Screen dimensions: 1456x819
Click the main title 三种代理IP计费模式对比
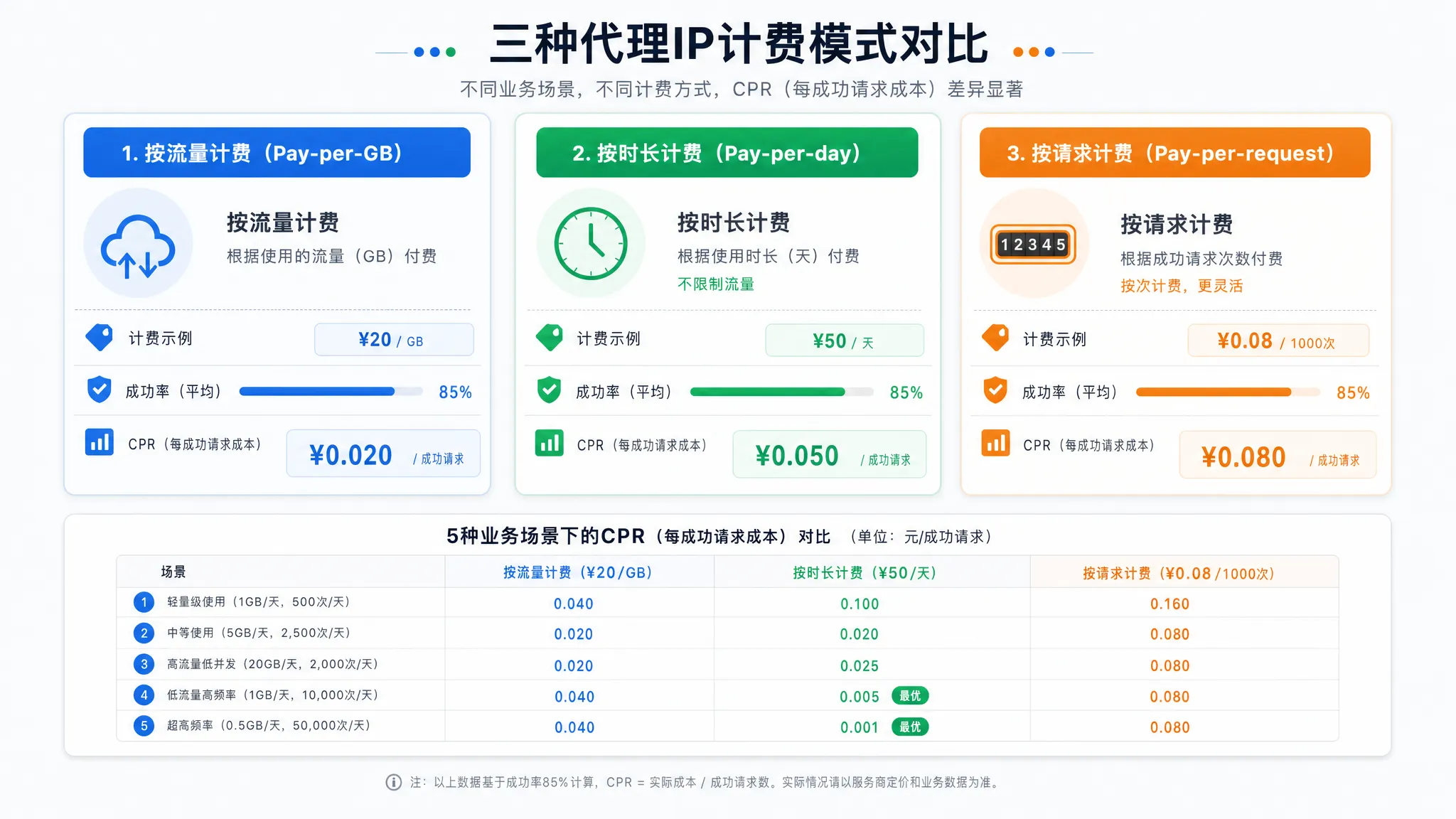pyautogui.click(x=739, y=44)
